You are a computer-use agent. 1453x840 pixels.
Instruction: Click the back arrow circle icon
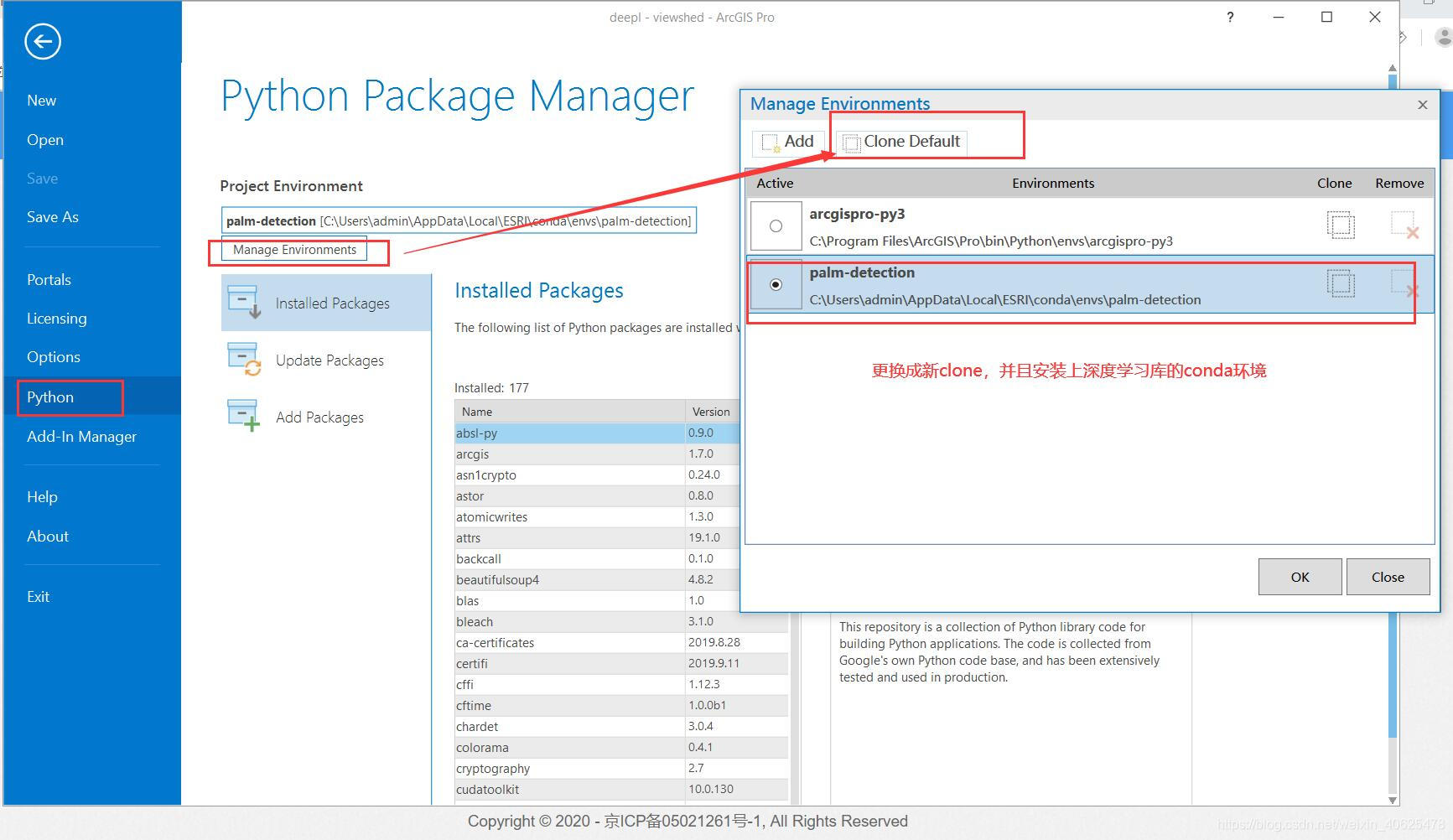pyautogui.click(x=43, y=41)
